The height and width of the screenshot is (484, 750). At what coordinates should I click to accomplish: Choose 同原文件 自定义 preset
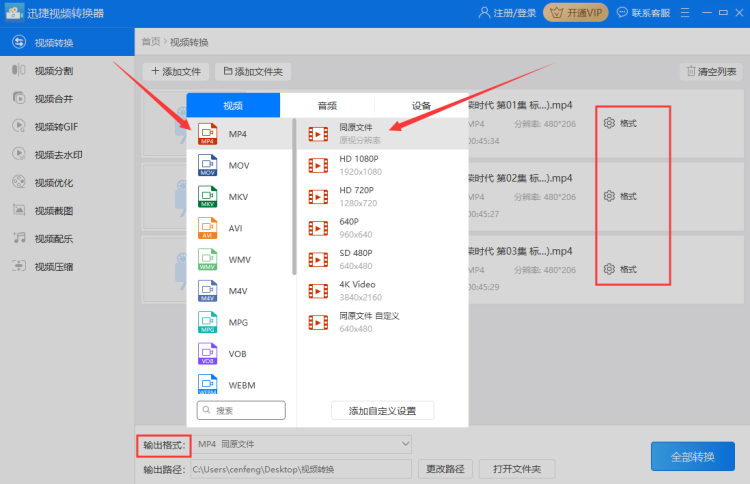(x=382, y=322)
